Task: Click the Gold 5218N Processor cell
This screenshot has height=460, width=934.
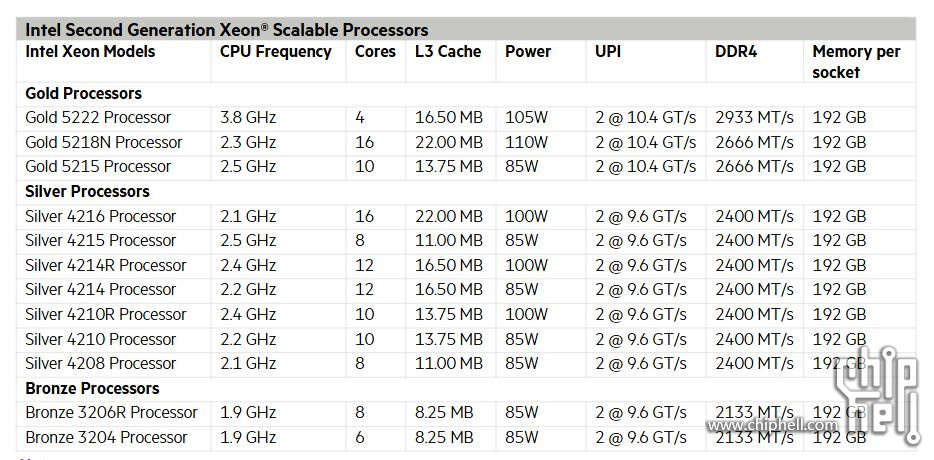Action: (x=104, y=142)
